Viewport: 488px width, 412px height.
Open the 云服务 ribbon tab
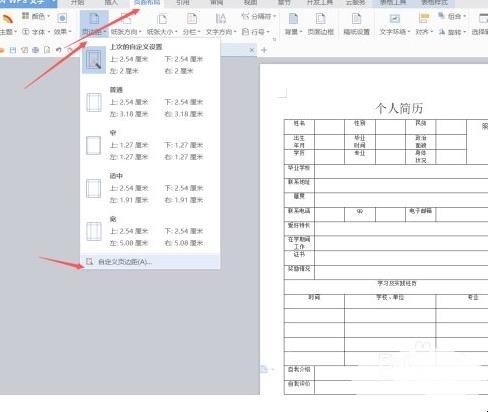(356, 3)
